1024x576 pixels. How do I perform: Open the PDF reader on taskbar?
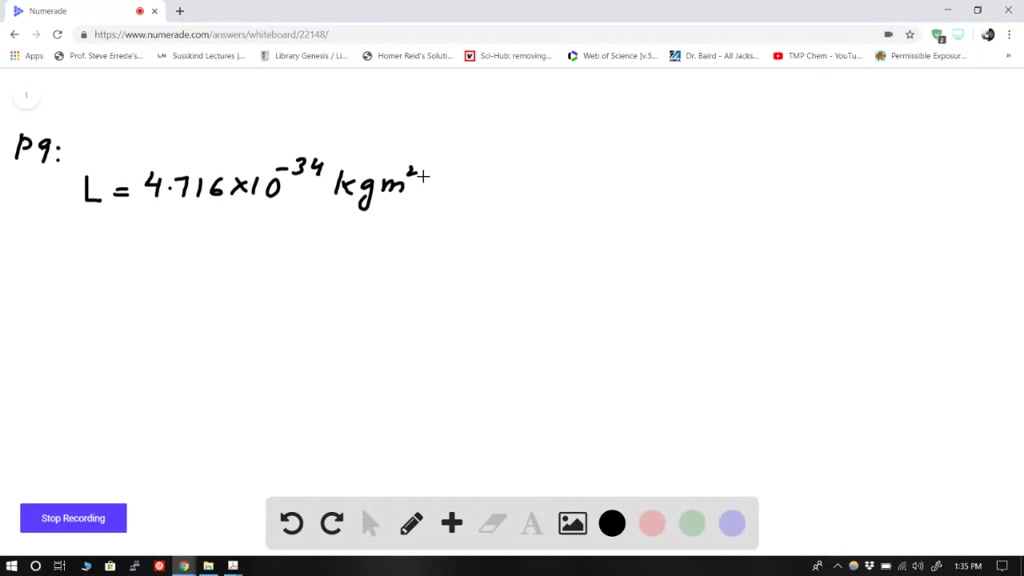pos(233,566)
